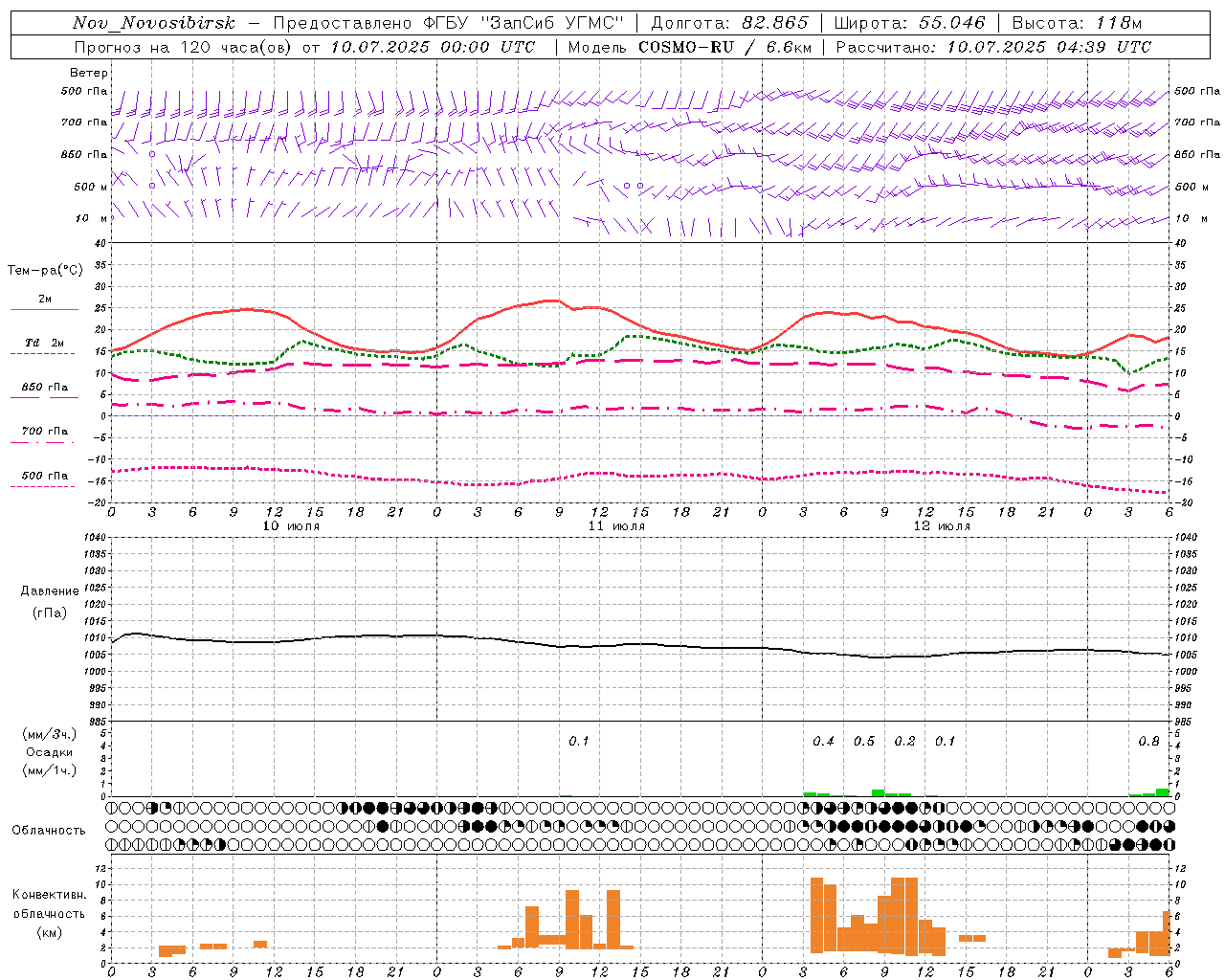Click the 'Долгота: 82.865' header field
This screenshot has width=1225, height=980.
click(729, 23)
